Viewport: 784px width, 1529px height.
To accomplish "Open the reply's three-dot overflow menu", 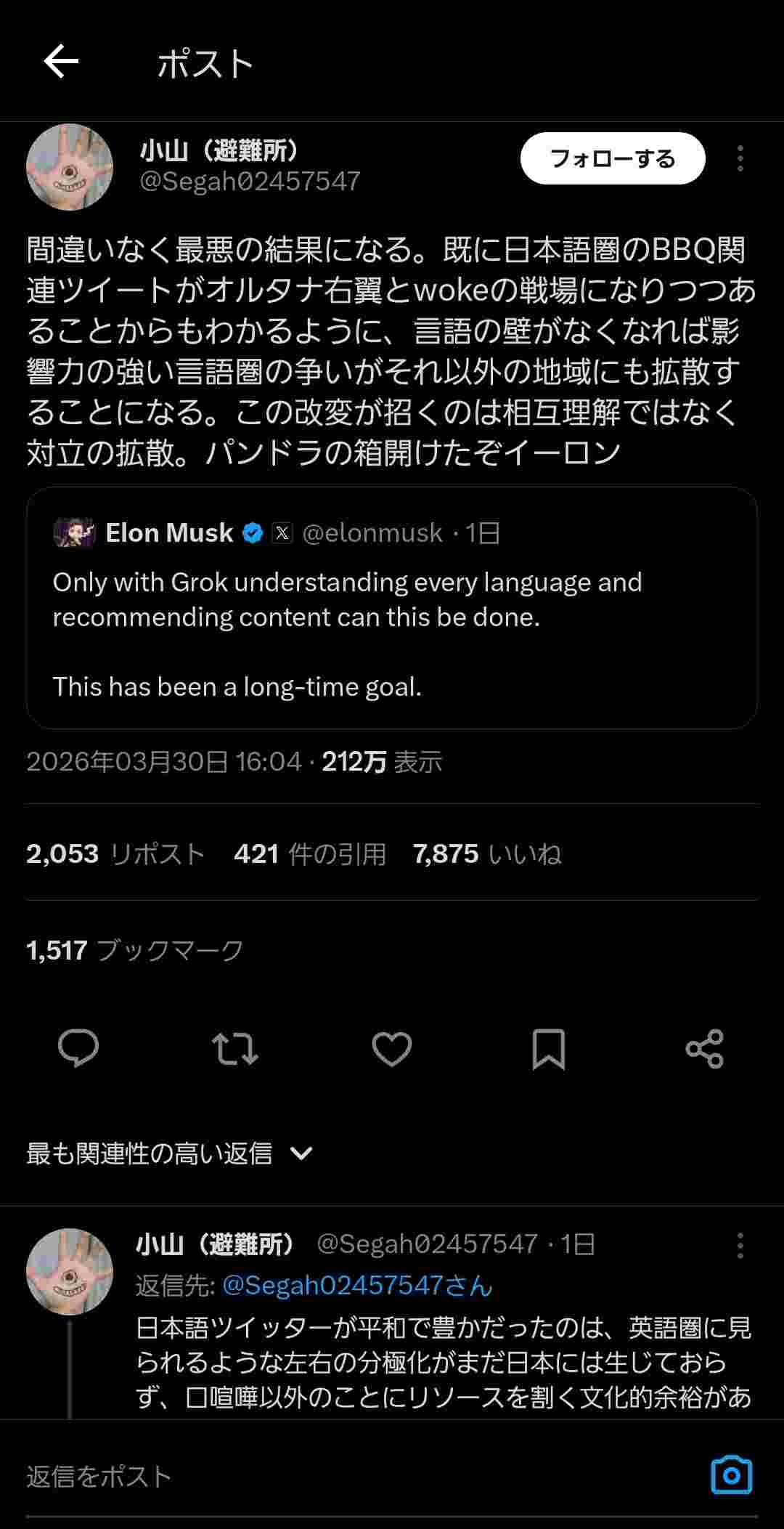I will point(740,1245).
